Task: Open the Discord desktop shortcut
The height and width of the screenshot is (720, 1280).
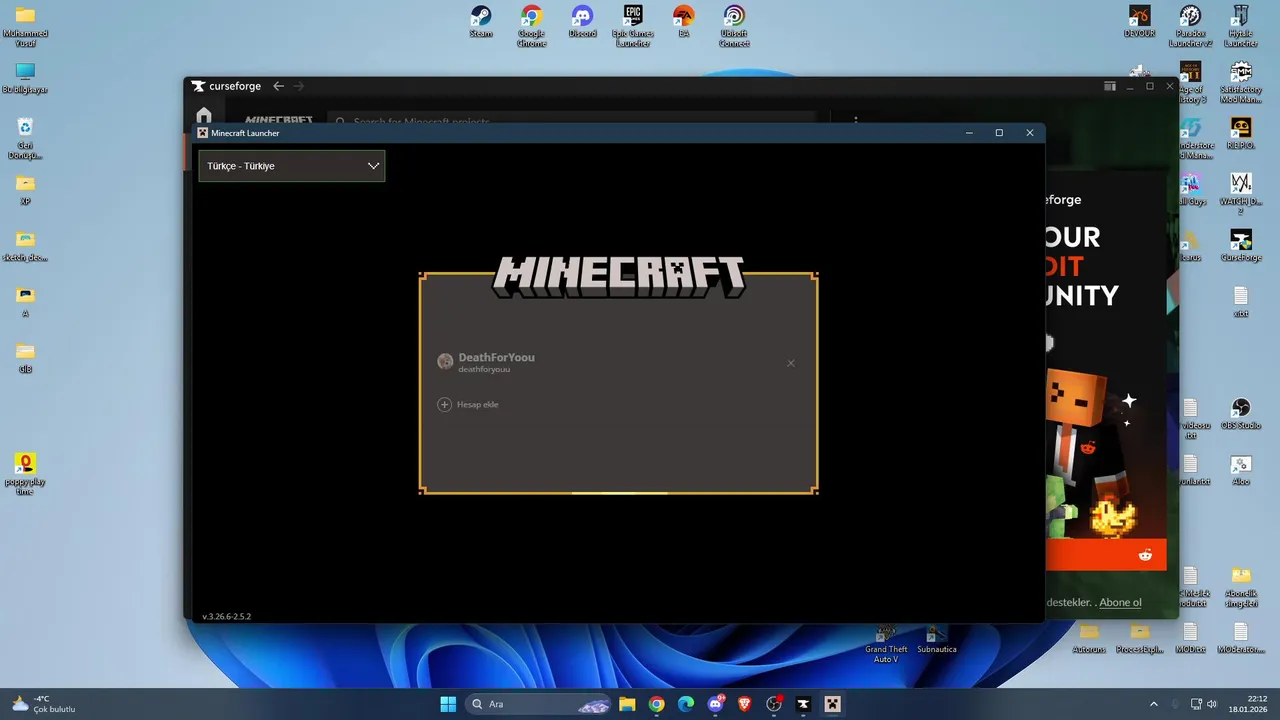Action: (x=582, y=22)
